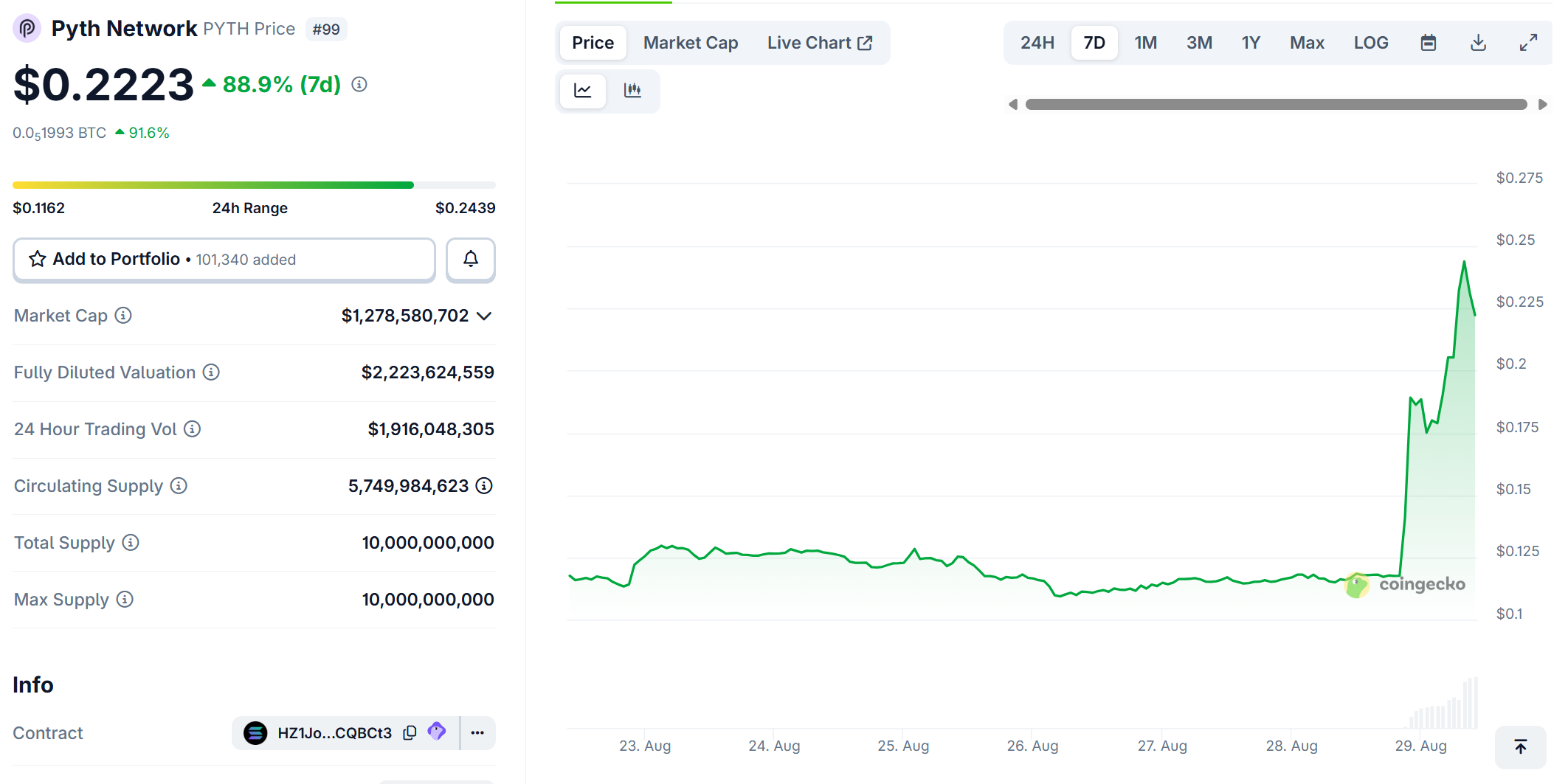Open the calendar date range picker
Image resolution: width=1568 pixels, height=784 pixels.
(x=1428, y=43)
